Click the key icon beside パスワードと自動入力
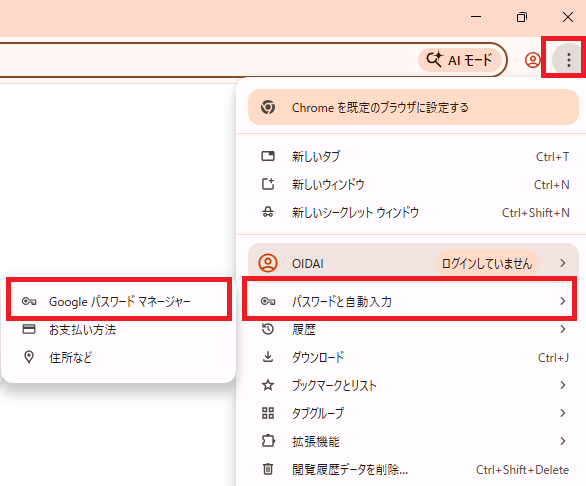The height and width of the screenshot is (486, 586). 268,301
